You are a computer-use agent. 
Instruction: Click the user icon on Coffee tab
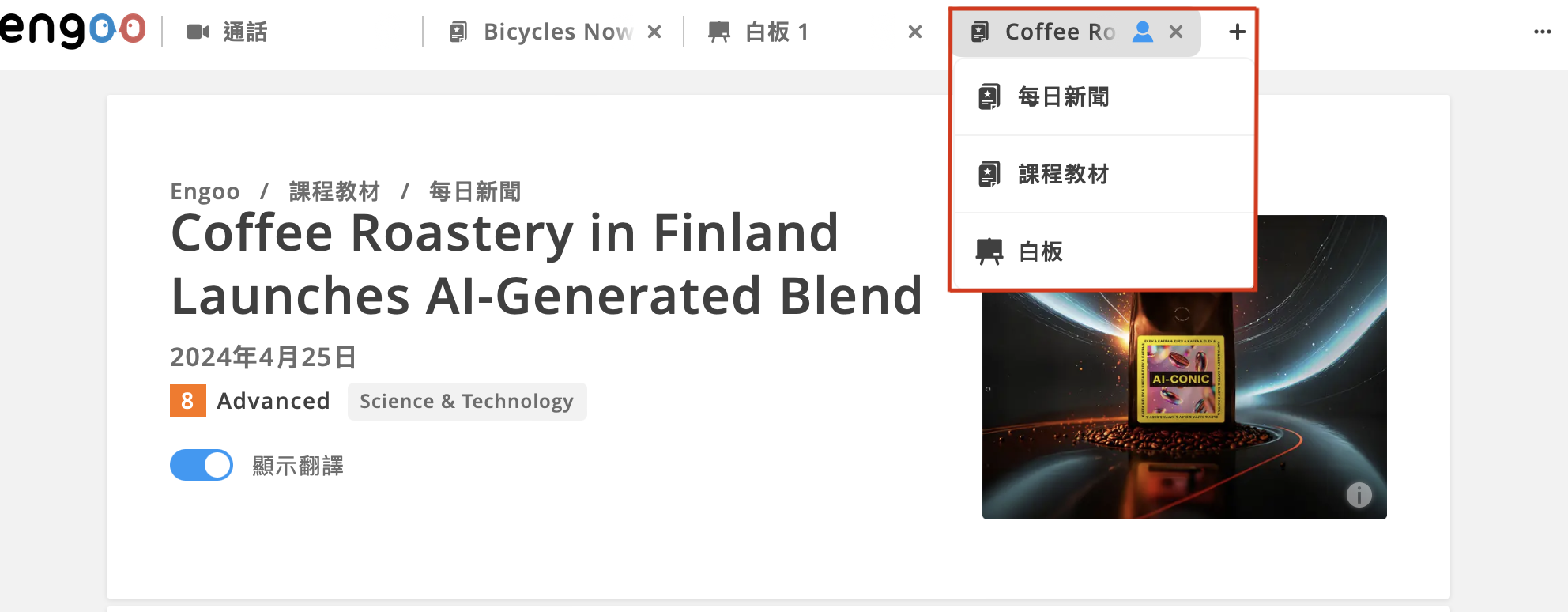pyautogui.click(x=1143, y=32)
